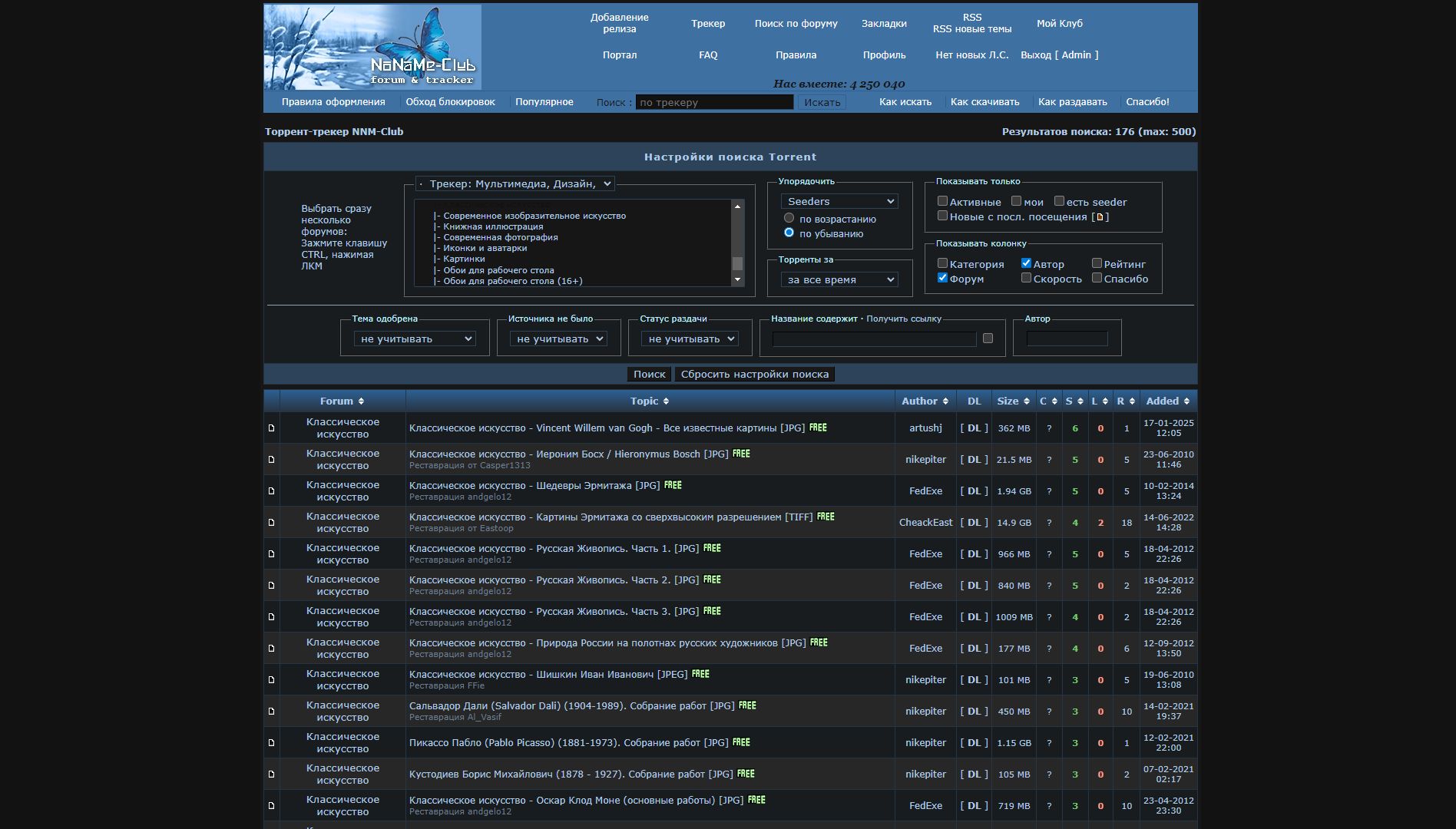
Task: Open topic icon for Сальвадор Дали row
Action: 271,712
